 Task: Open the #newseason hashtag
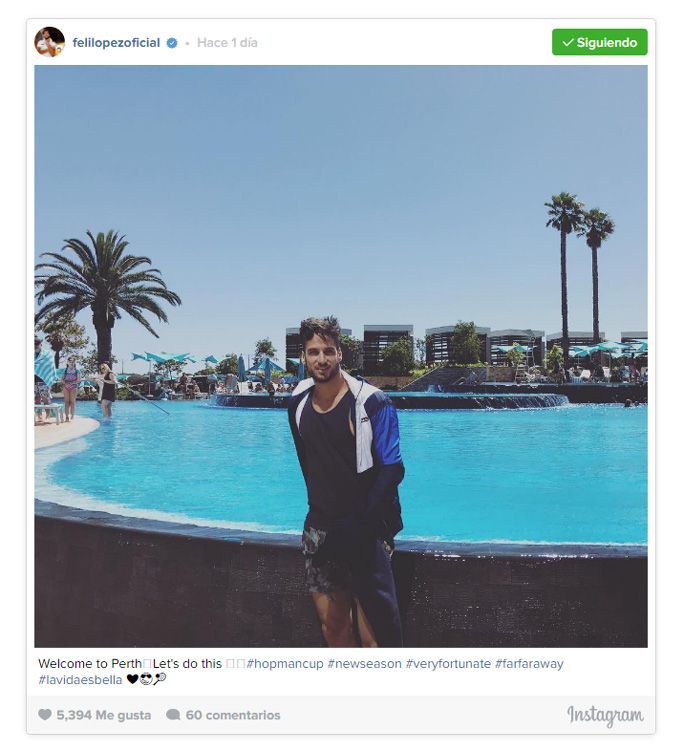364,664
